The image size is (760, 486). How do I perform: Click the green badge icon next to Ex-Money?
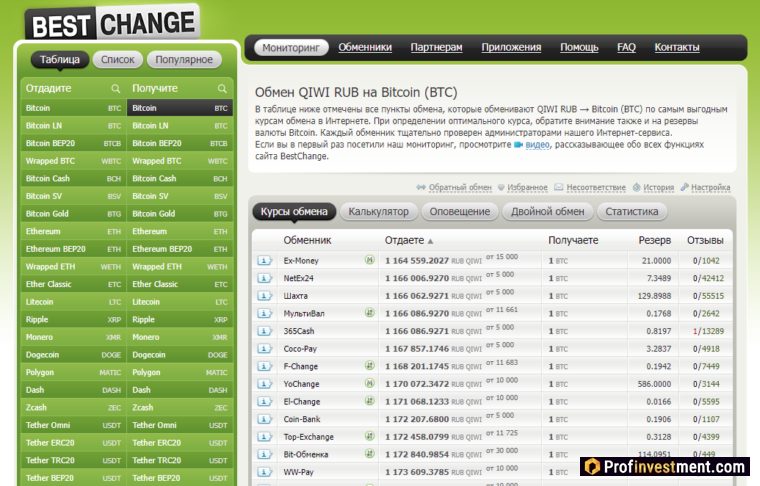pyautogui.click(x=369, y=260)
